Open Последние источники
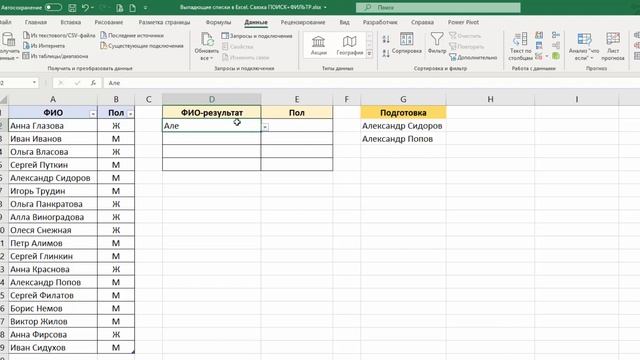Viewport: 640px width, 360px height. pyautogui.click(x=132, y=36)
